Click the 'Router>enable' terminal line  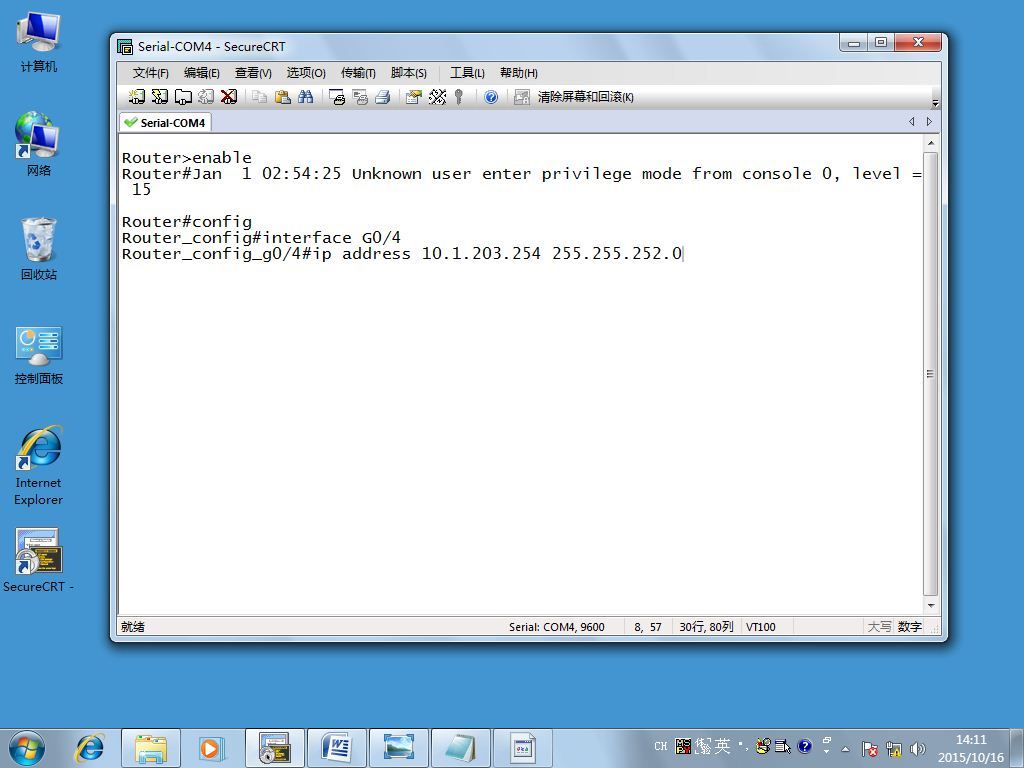187,157
